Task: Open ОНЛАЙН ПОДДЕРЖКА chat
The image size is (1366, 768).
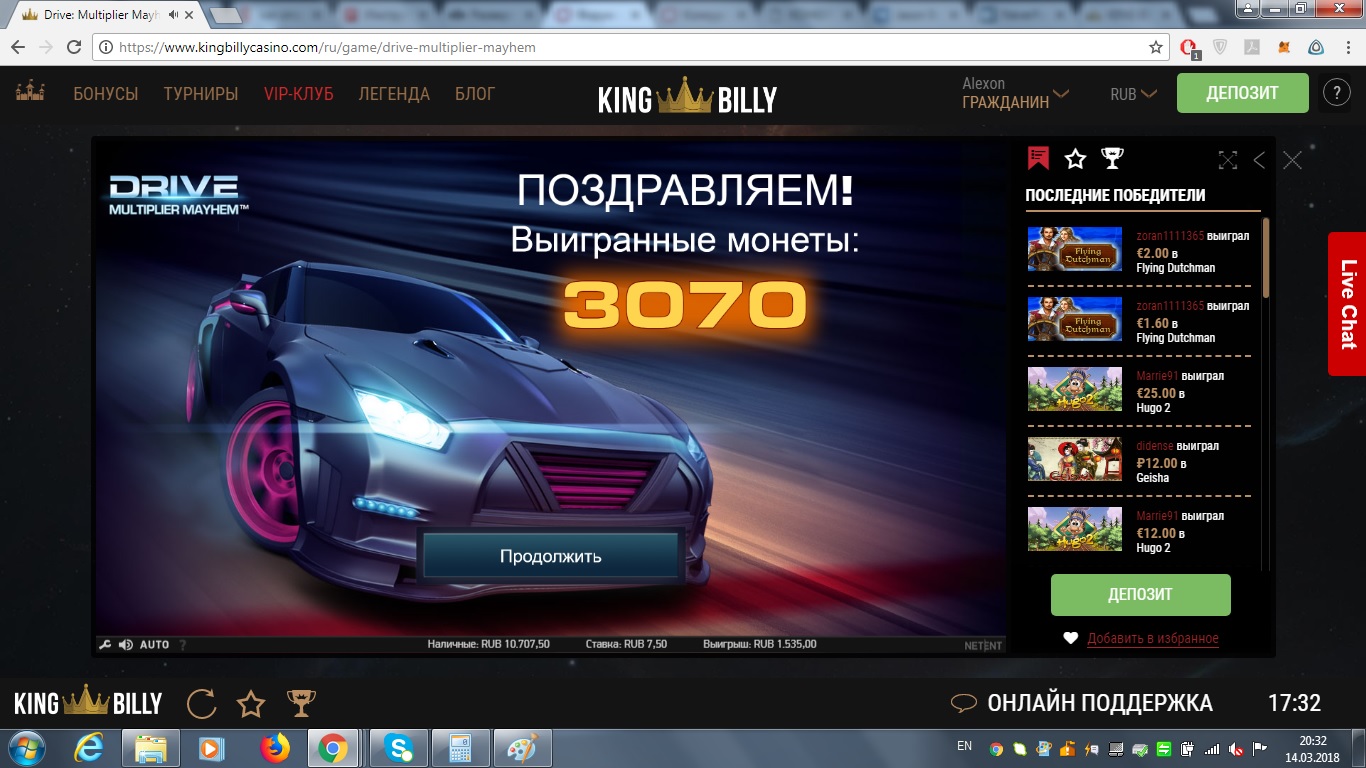Action: [x=1081, y=703]
